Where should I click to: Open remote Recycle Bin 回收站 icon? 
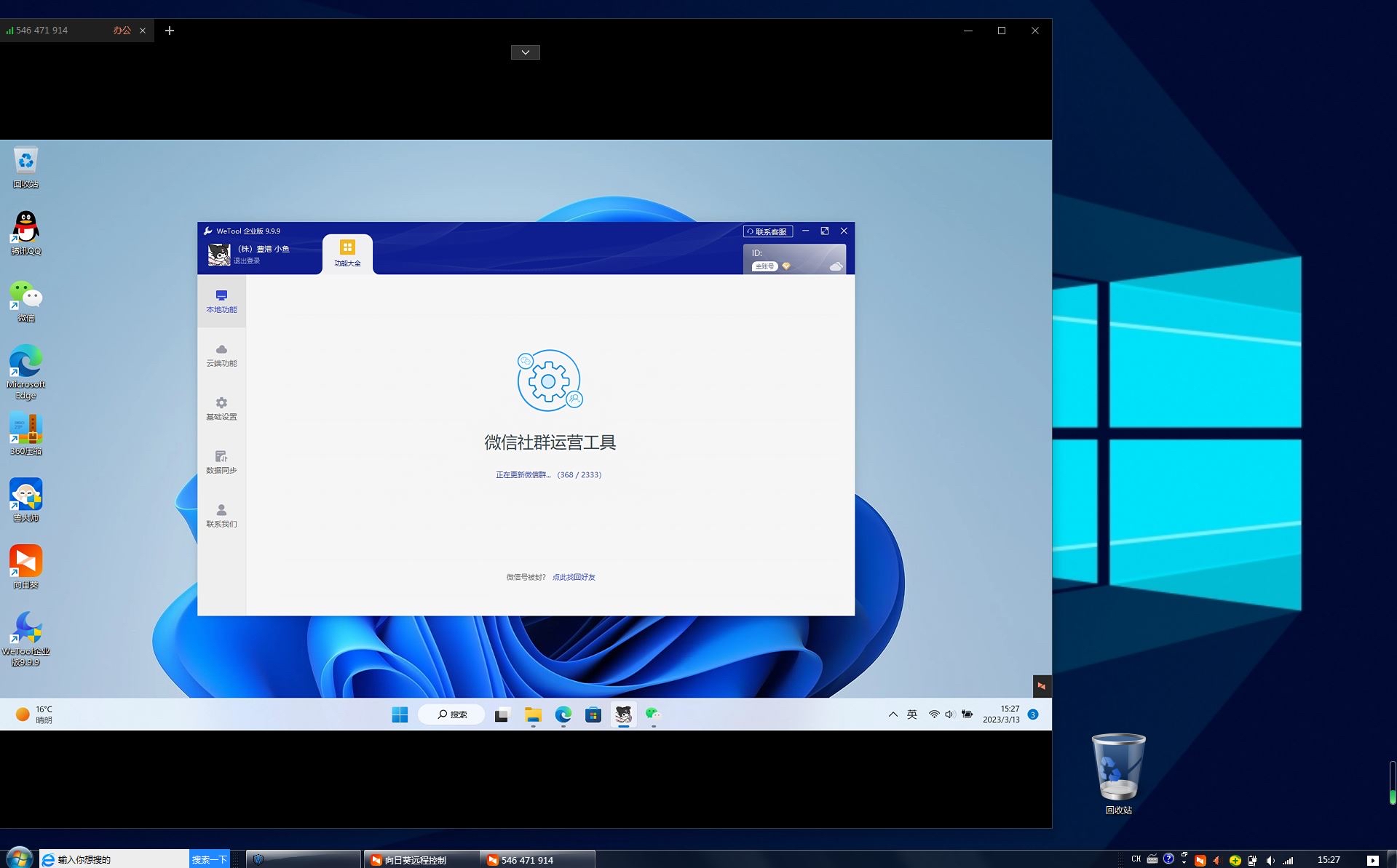click(x=25, y=167)
